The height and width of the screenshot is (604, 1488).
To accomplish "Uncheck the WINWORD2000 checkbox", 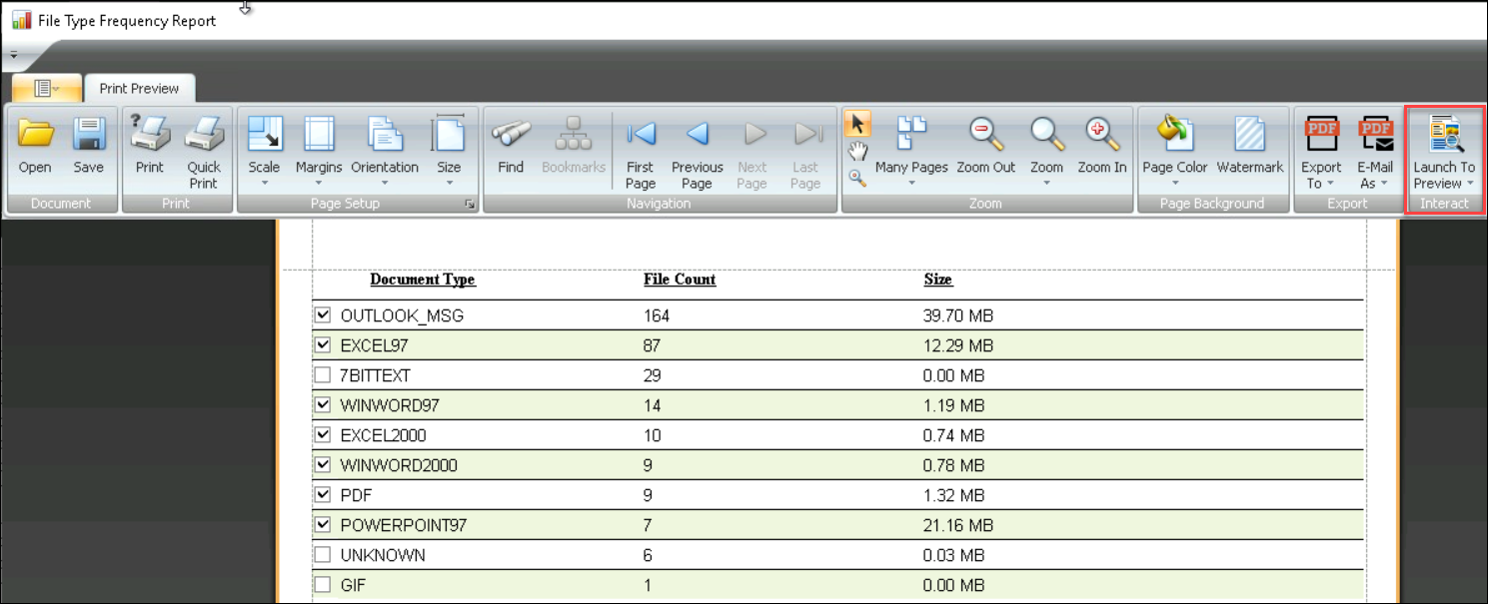I will pyautogui.click(x=323, y=465).
